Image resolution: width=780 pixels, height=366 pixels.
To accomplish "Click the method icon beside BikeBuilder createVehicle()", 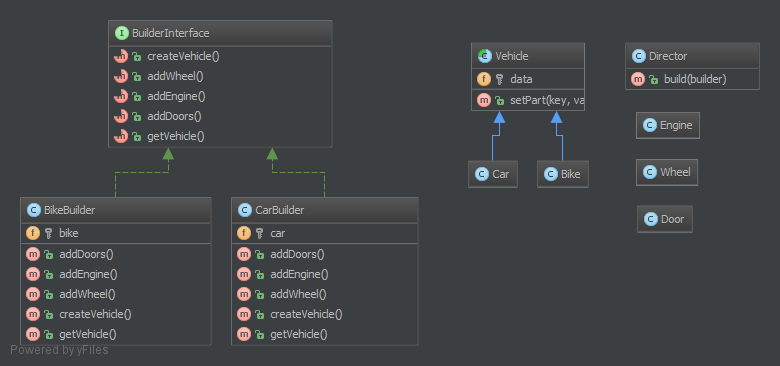I will pyautogui.click(x=33, y=314).
